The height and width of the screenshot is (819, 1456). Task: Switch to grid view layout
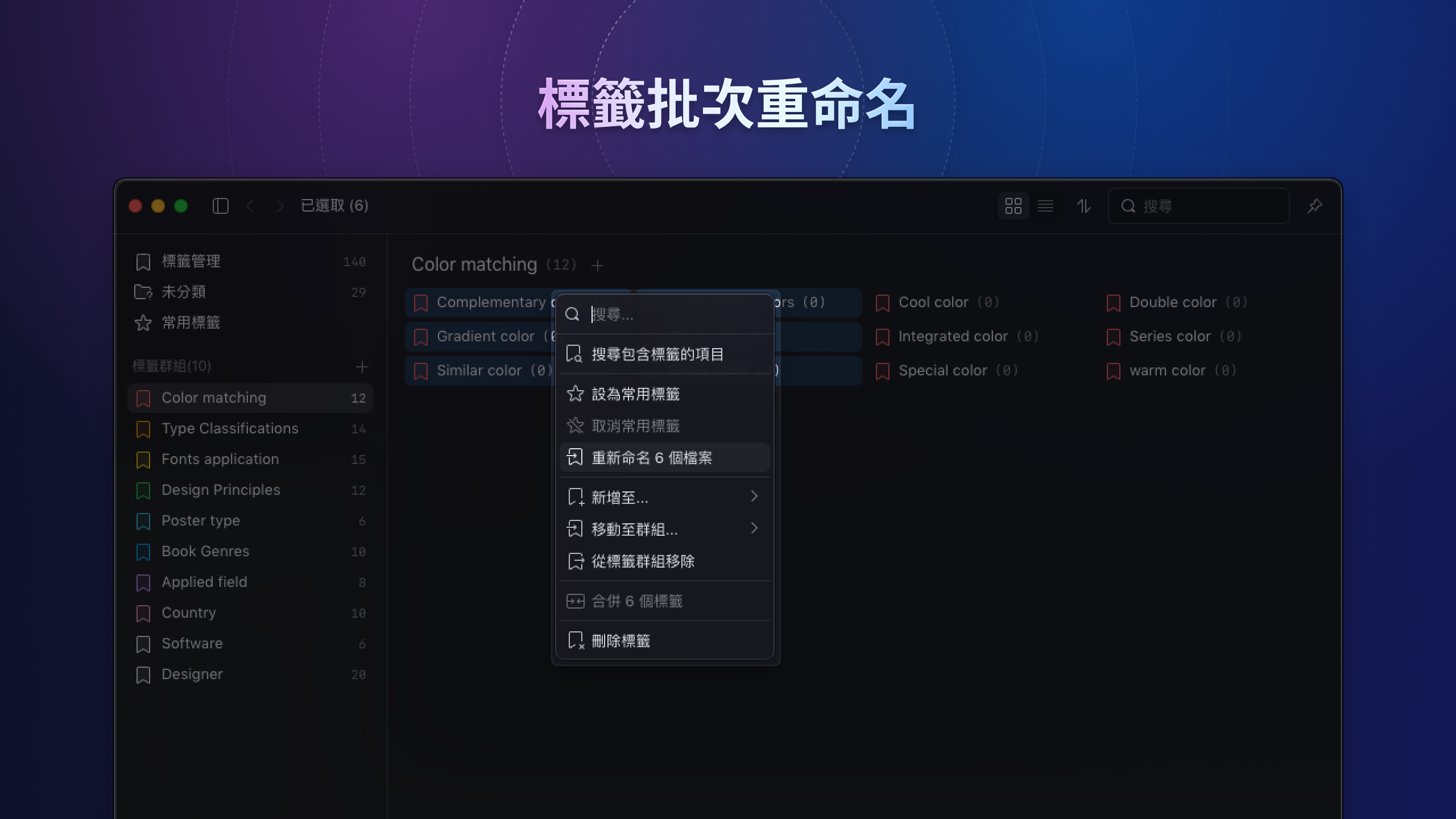coord(1014,206)
